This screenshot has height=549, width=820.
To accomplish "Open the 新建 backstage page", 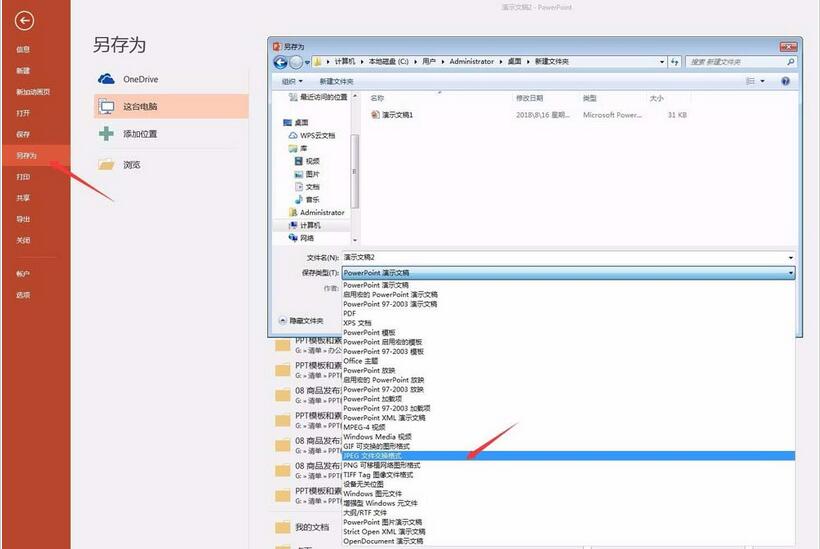I will click(23, 71).
